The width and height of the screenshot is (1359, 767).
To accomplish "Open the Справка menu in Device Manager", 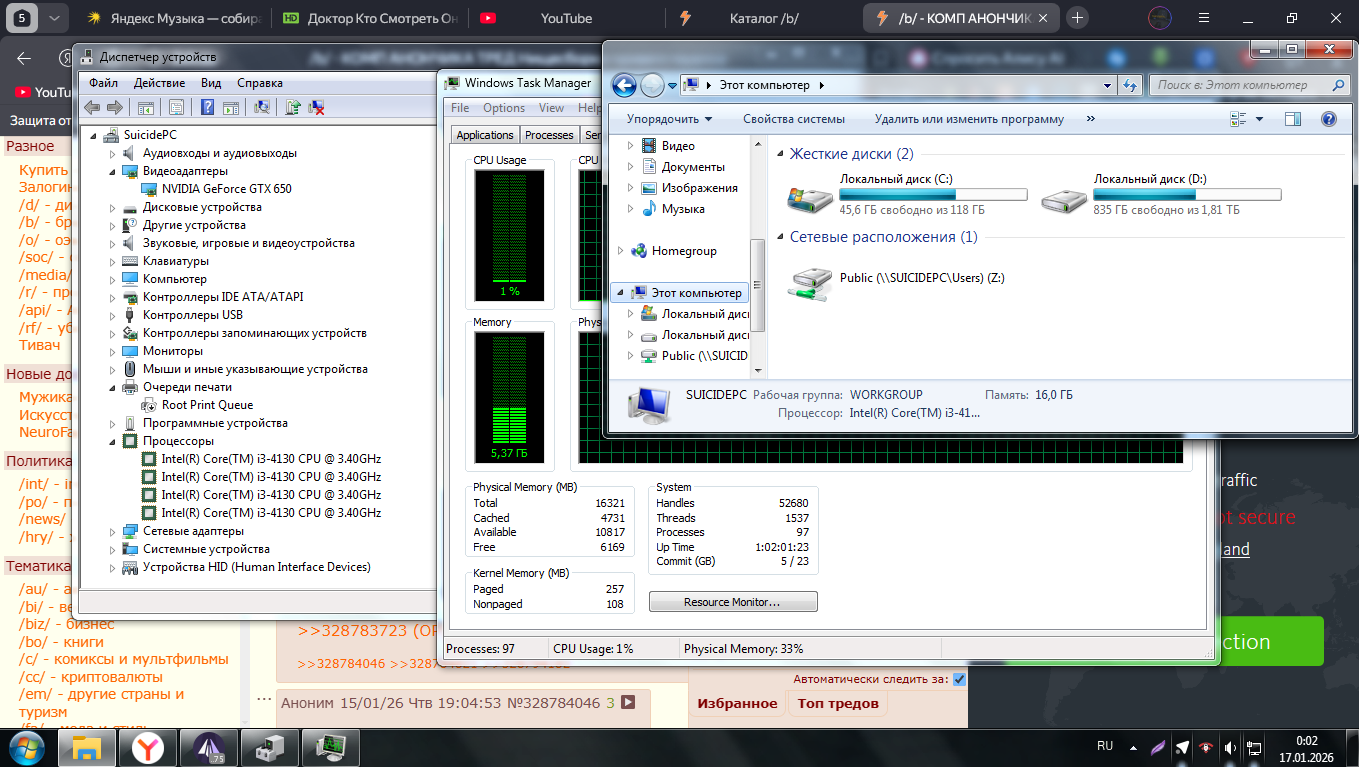I will click(260, 83).
